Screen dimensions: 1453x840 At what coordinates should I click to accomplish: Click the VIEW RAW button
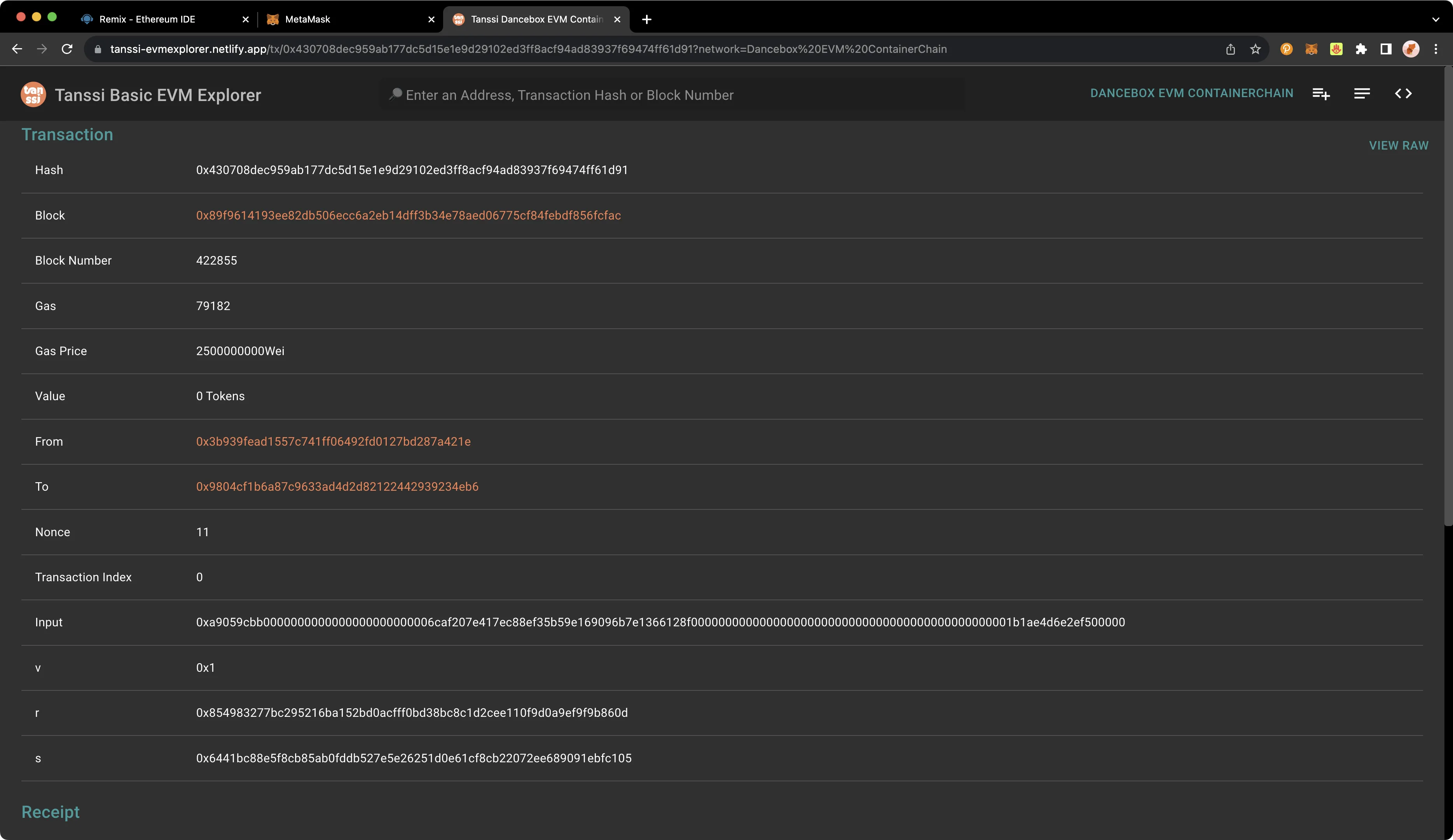[x=1398, y=145]
